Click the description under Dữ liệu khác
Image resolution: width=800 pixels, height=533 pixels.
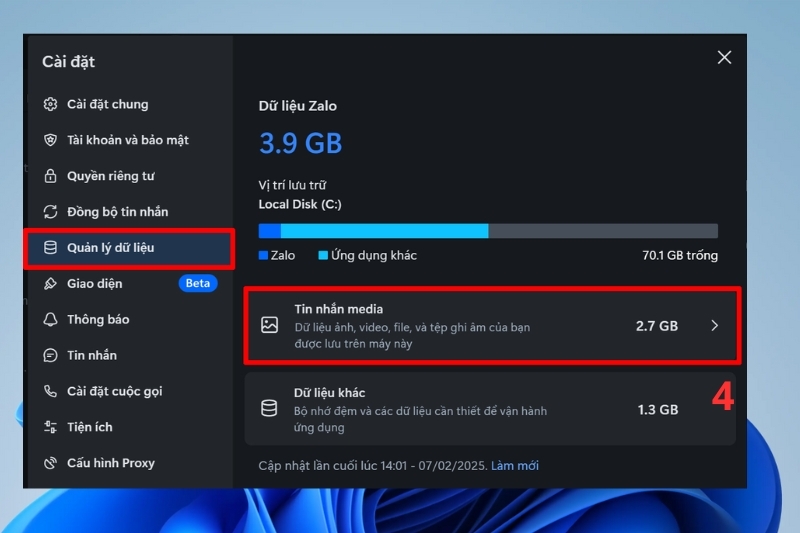420,419
